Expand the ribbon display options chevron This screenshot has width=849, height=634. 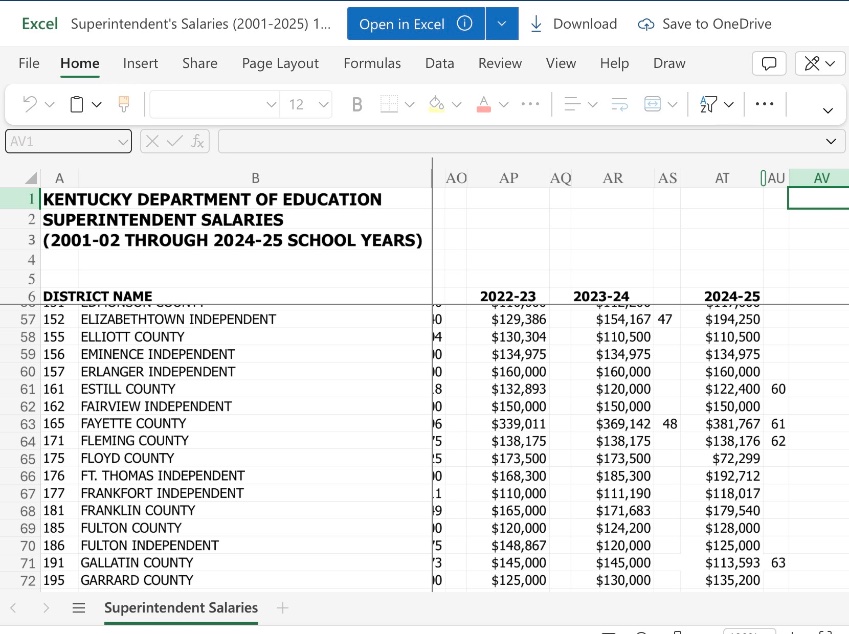(x=828, y=110)
